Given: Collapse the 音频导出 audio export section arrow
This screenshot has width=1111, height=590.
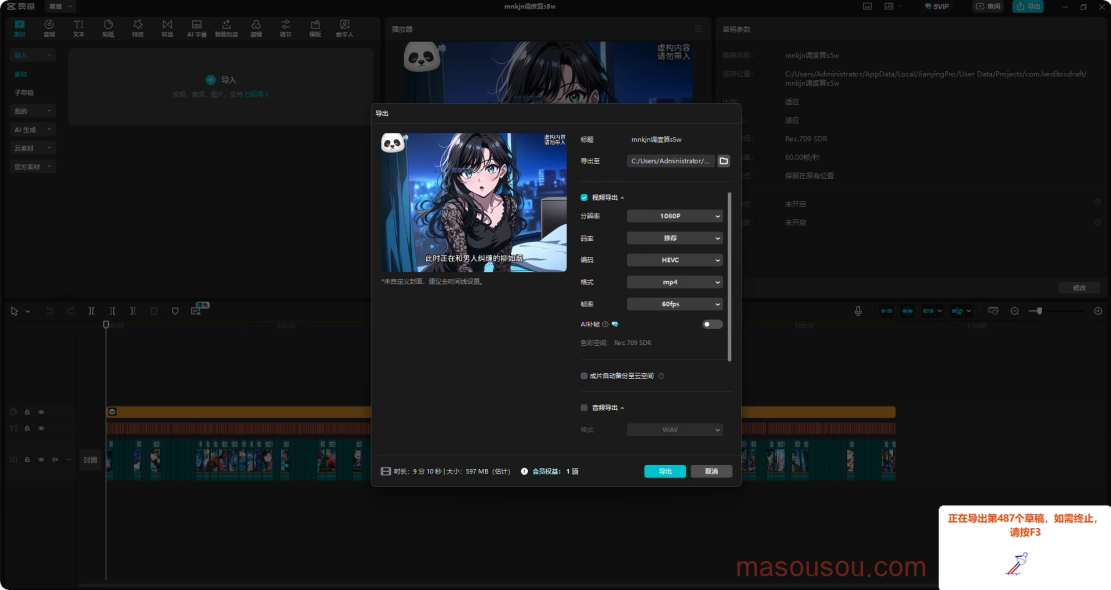Looking at the screenshot, I should (622, 408).
